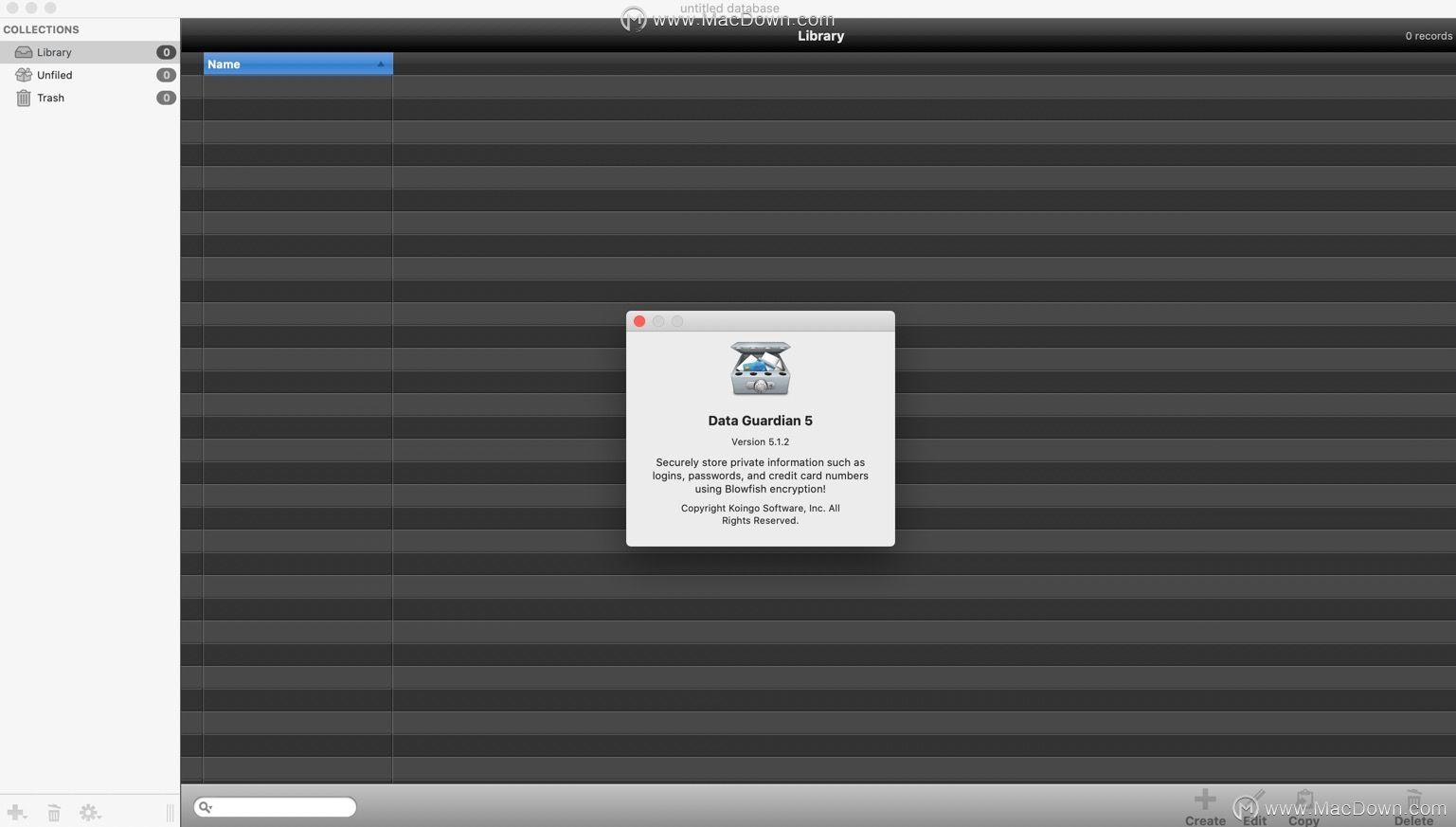Click the Trash record count badge
This screenshot has height=827, width=1456.
pos(166,98)
